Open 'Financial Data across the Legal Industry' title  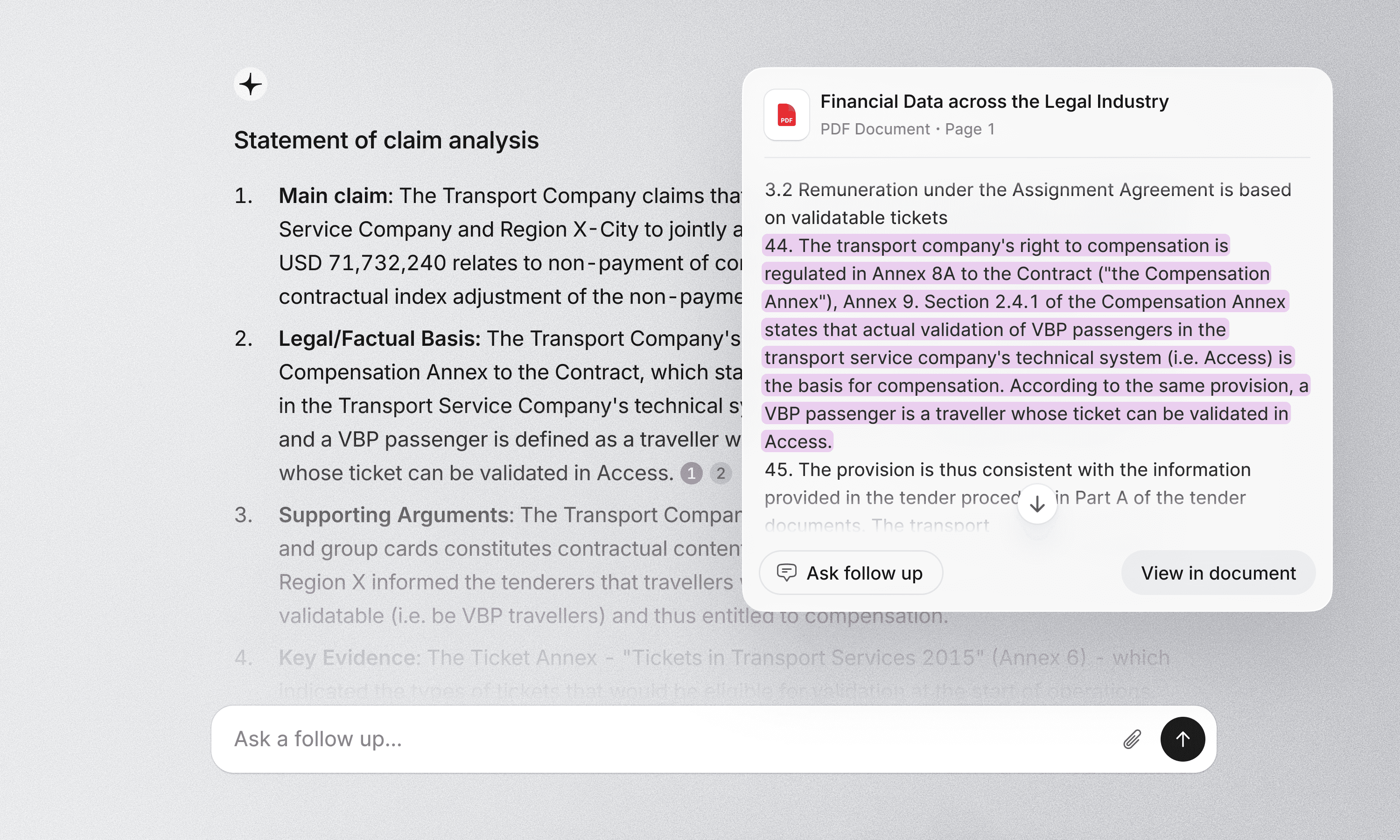(994, 101)
